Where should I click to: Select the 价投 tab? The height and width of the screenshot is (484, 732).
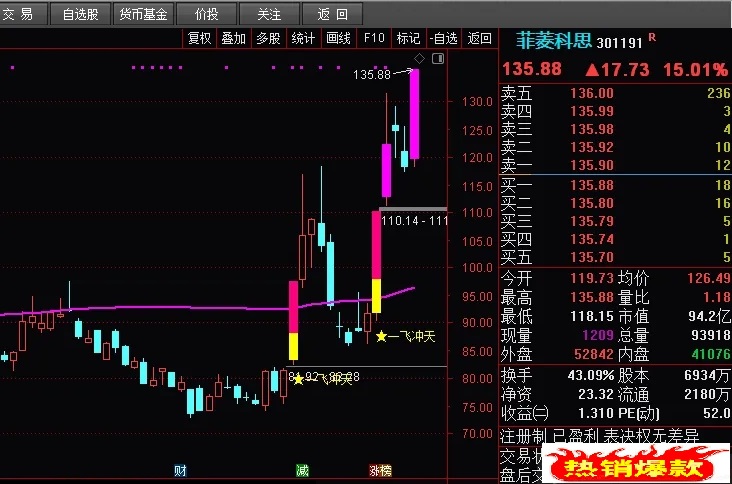tap(207, 14)
